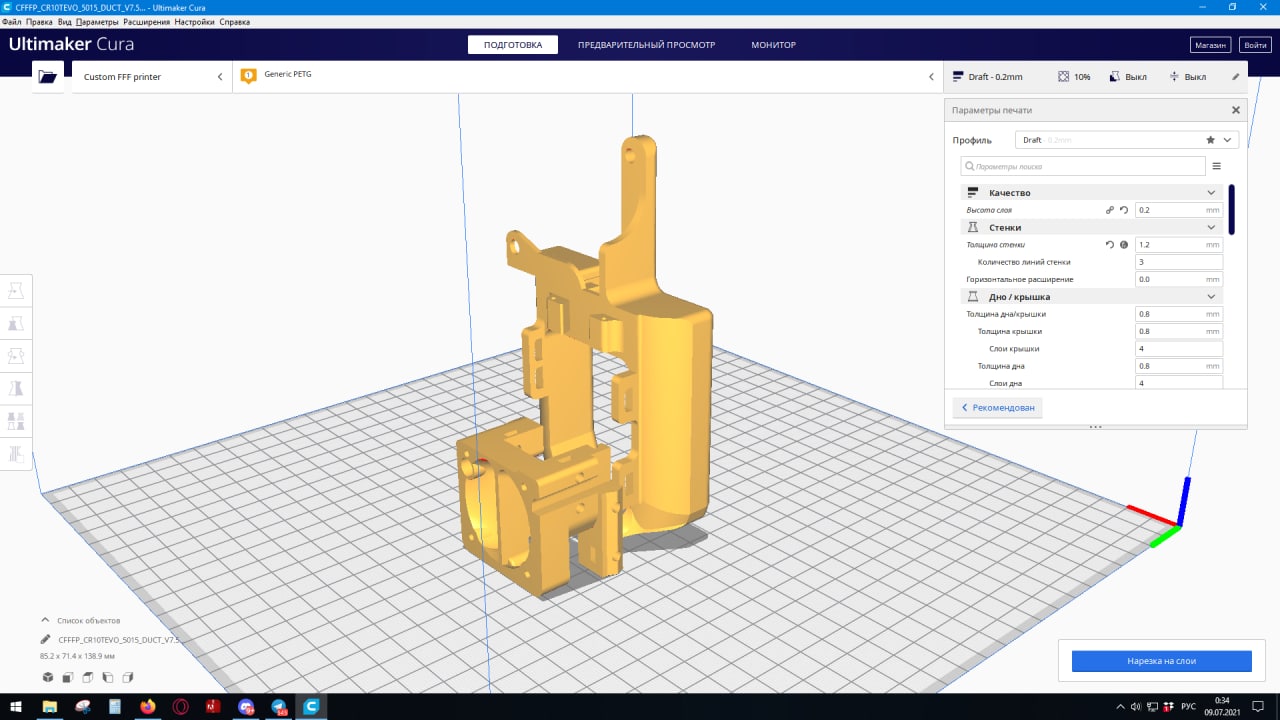Switch to left side view cube icon
This screenshot has height=720, width=1280.
107,677
